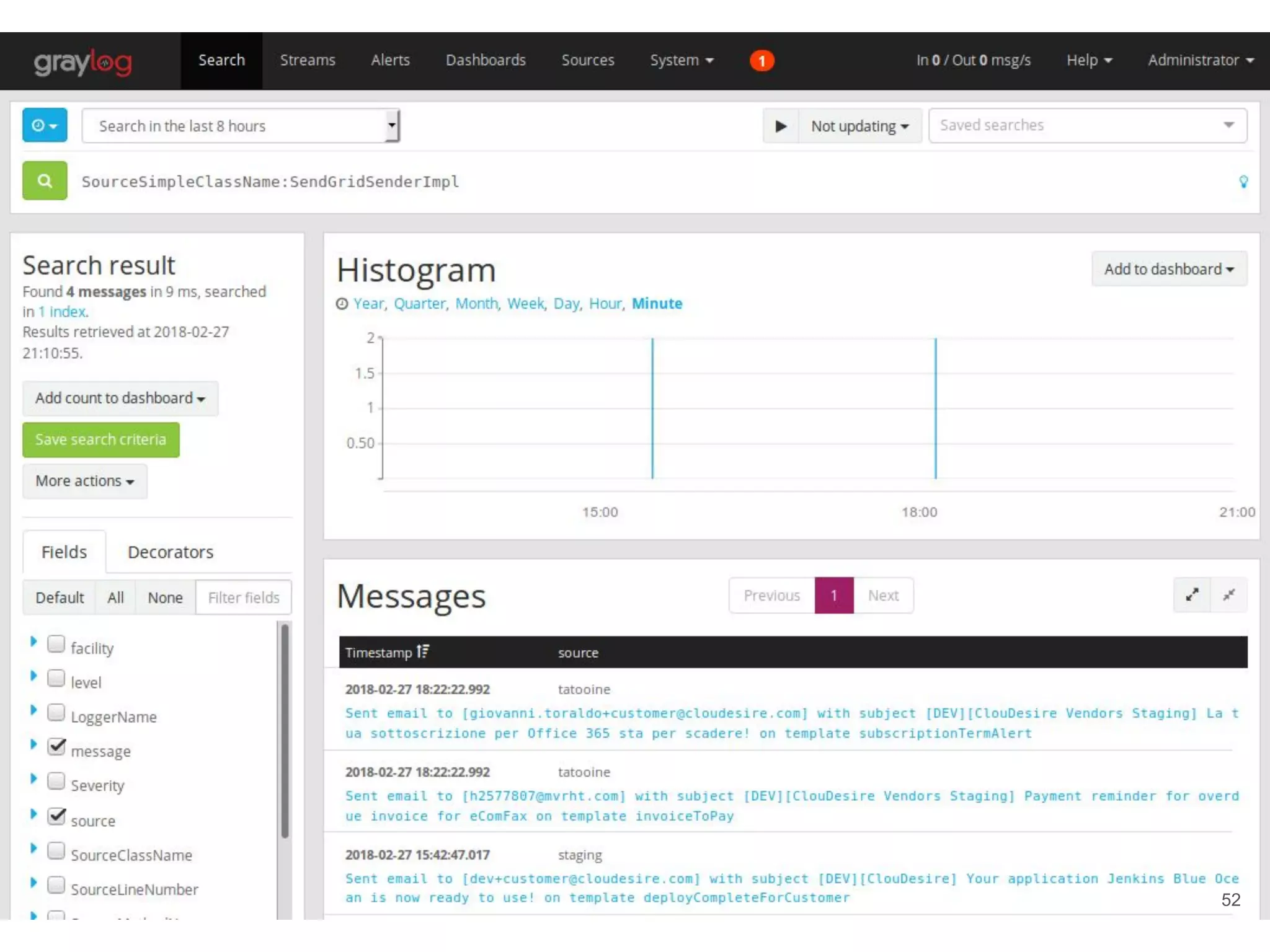Enable the facility field checkbox

[x=56, y=645]
